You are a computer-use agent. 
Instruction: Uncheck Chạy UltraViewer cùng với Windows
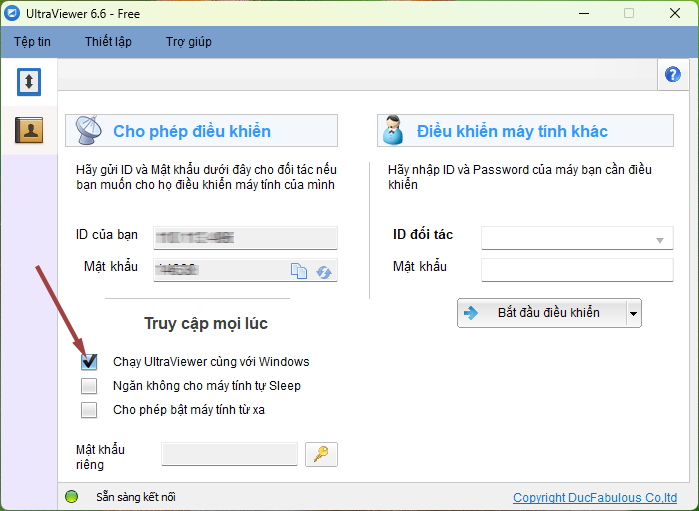(90, 362)
